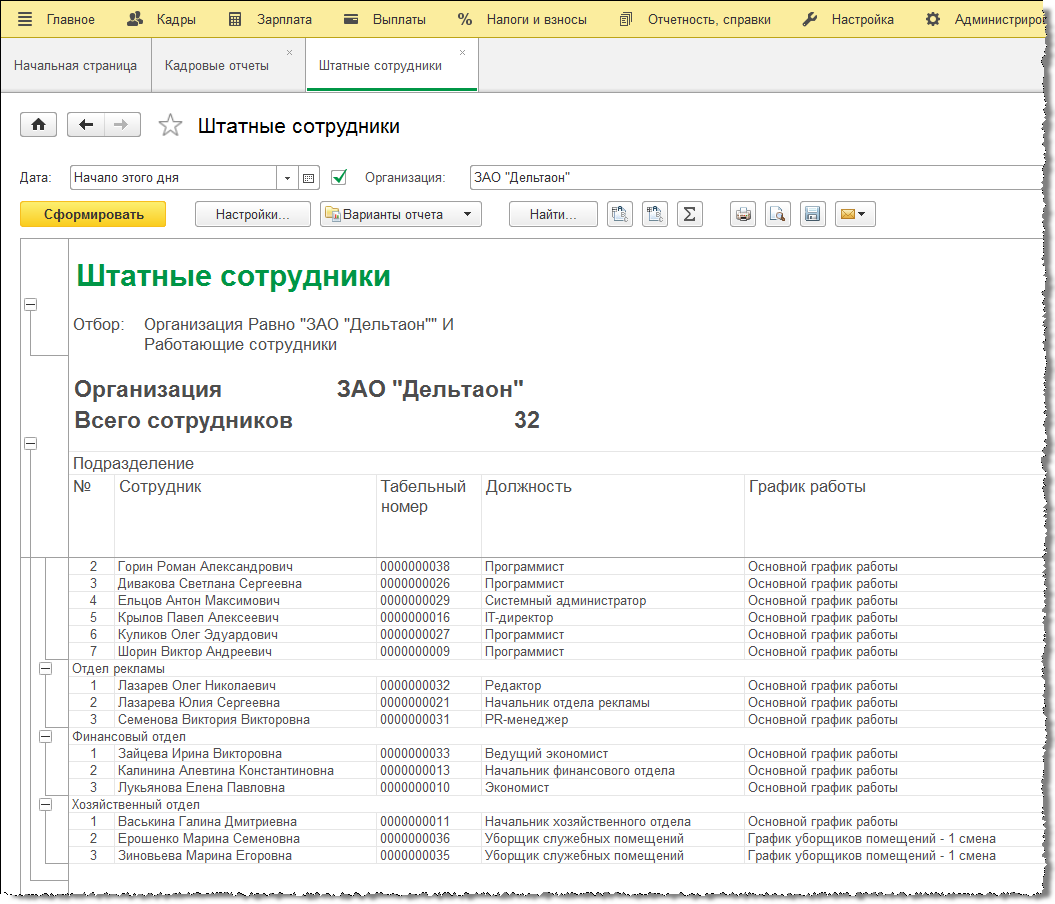Switch to the Кадровые отчеты tab
This screenshot has width=1055, height=904.
(x=217, y=65)
